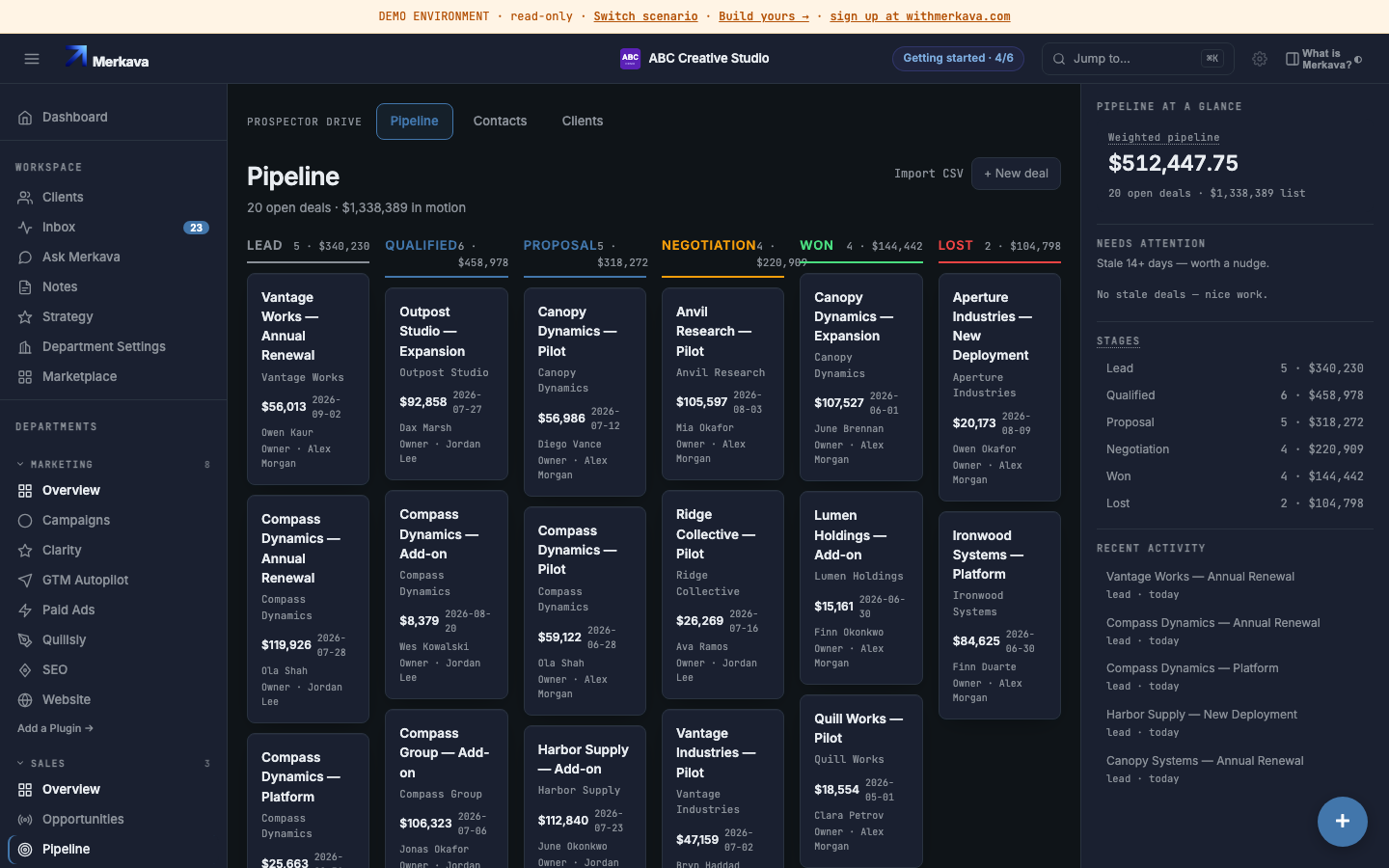Open the Anvil Research Pilot deal card
1389x868 pixels.
(722, 384)
